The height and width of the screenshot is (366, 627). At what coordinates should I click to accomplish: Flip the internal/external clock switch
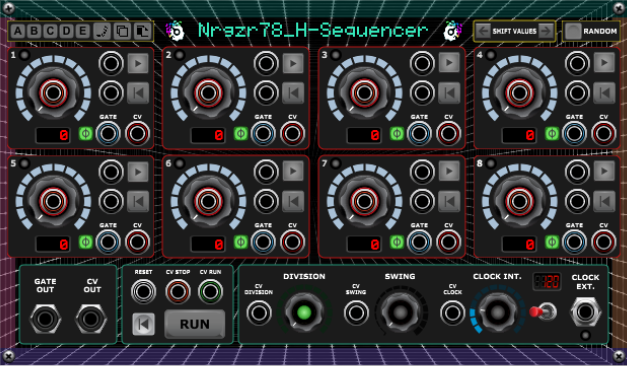(544, 312)
